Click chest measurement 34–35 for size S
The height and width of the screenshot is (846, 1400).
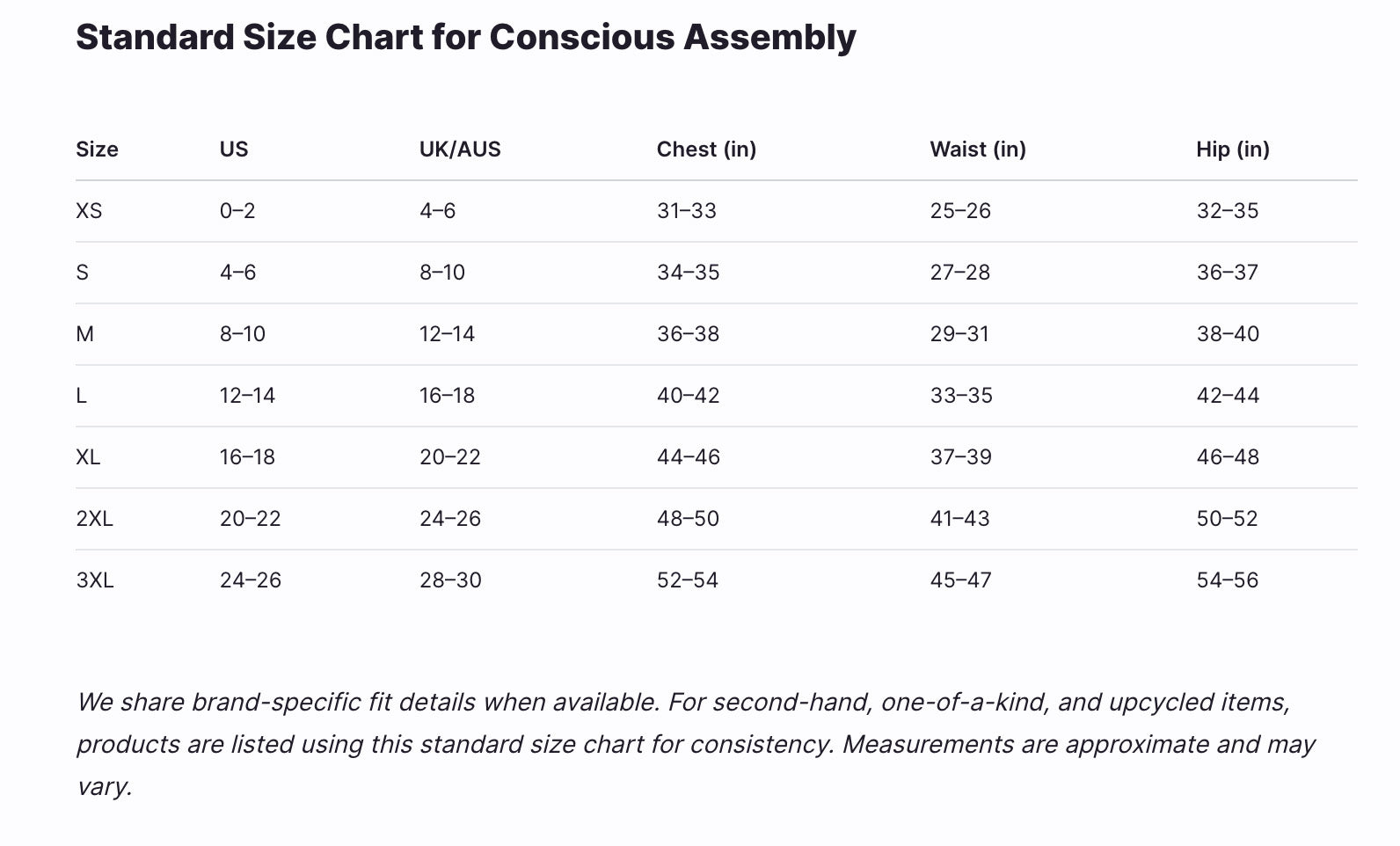point(688,273)
